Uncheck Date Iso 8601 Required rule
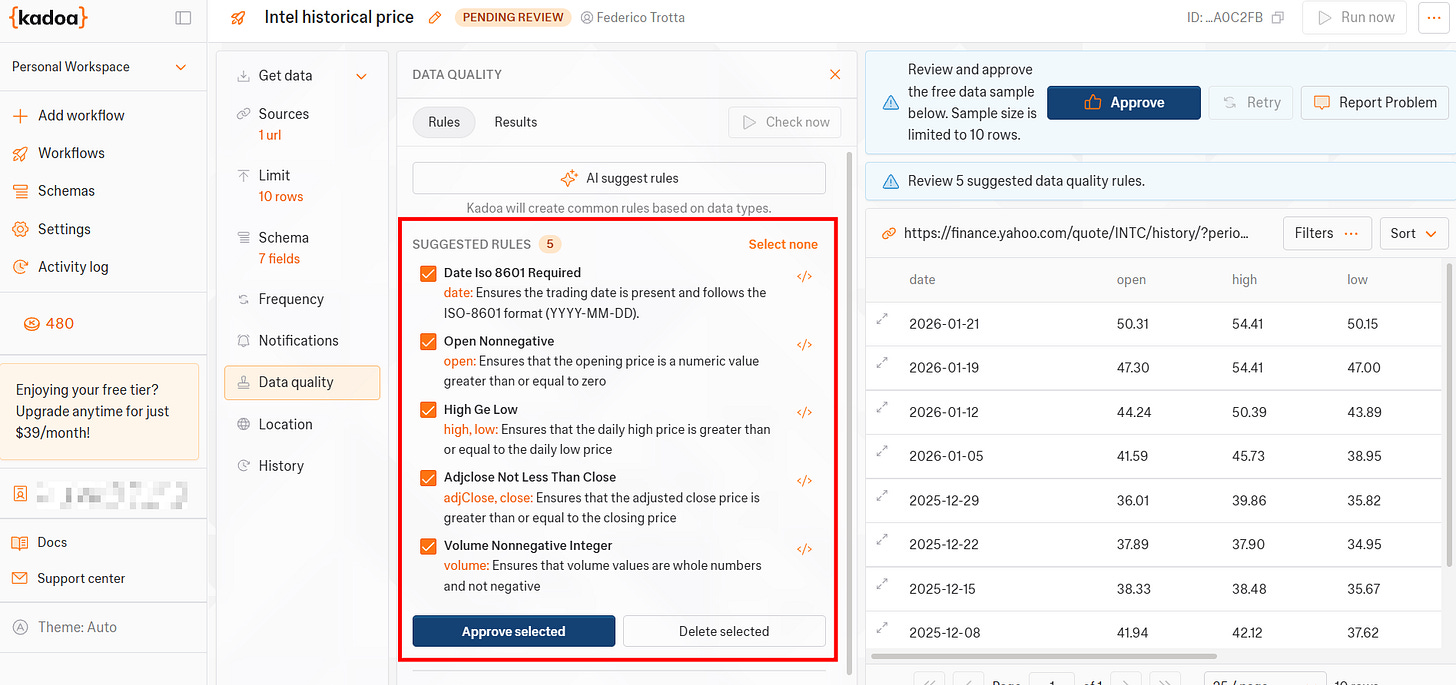The height and width of the screenshot is (685, 1456). click(428, 273)
